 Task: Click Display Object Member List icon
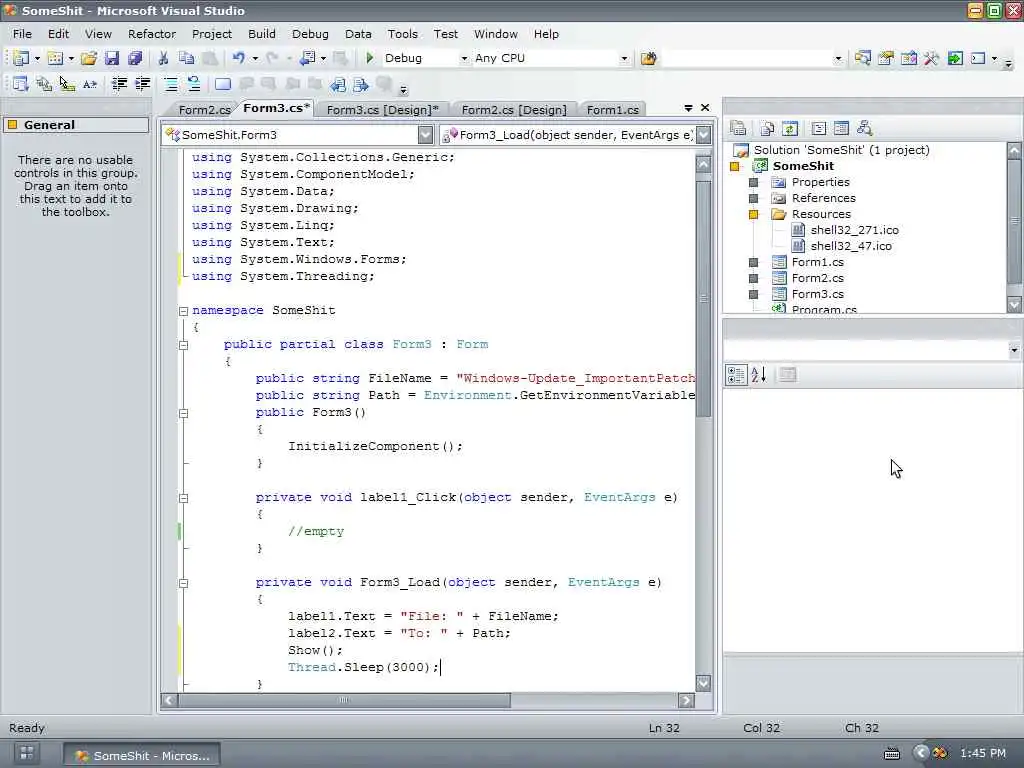20,84
